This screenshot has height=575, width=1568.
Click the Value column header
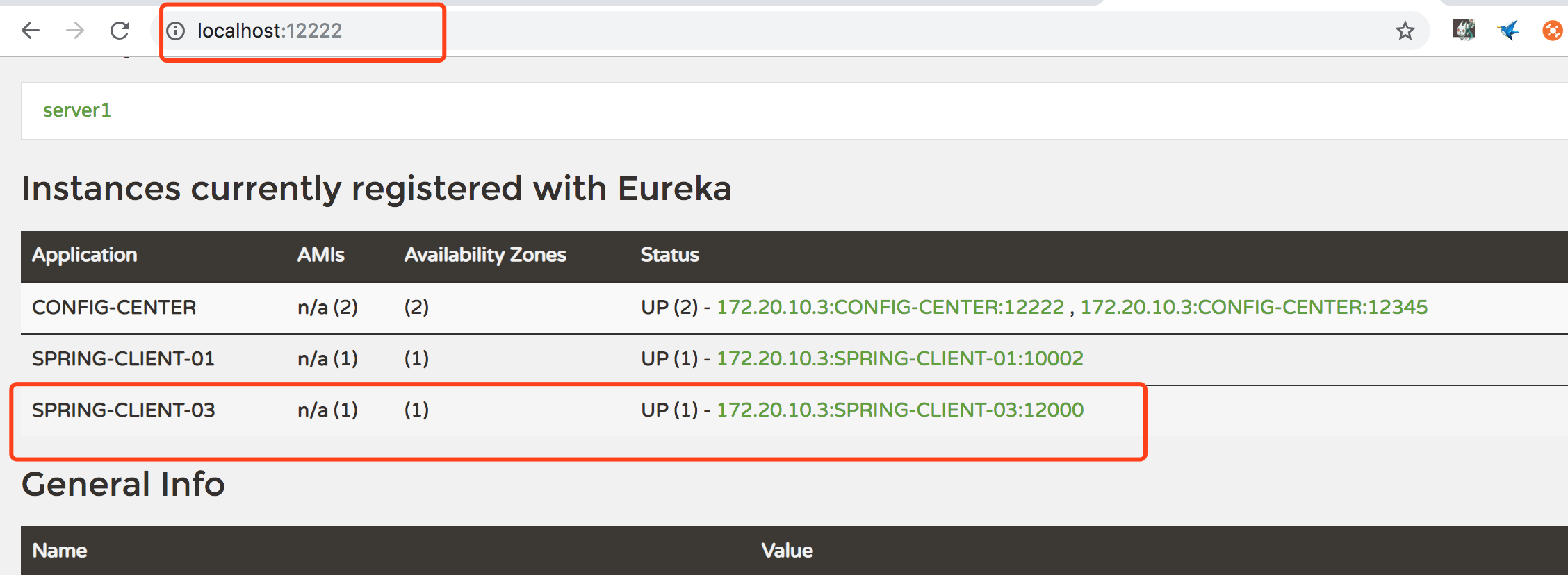pyautogui.click(x=787, y=551)
